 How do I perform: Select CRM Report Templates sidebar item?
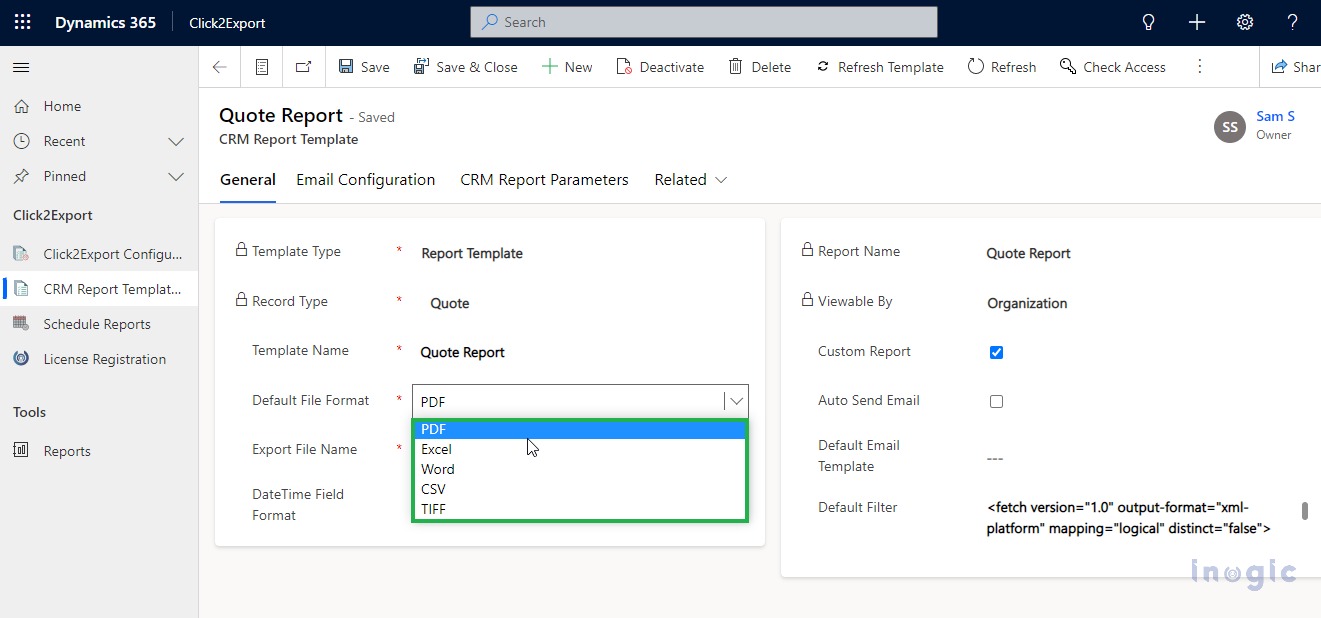99,289
